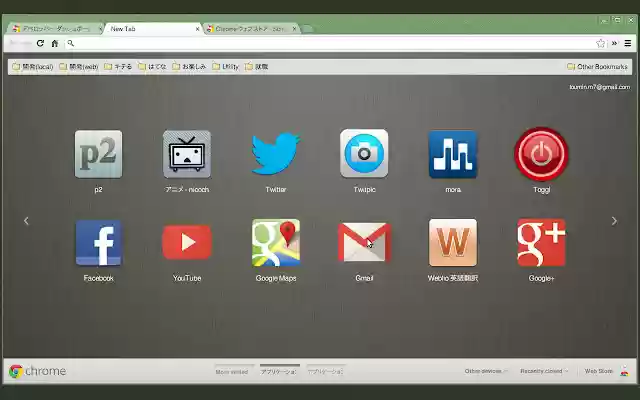Start the Toggl timer app
Screen dimensions: 640x400
(x=542, y=154)
